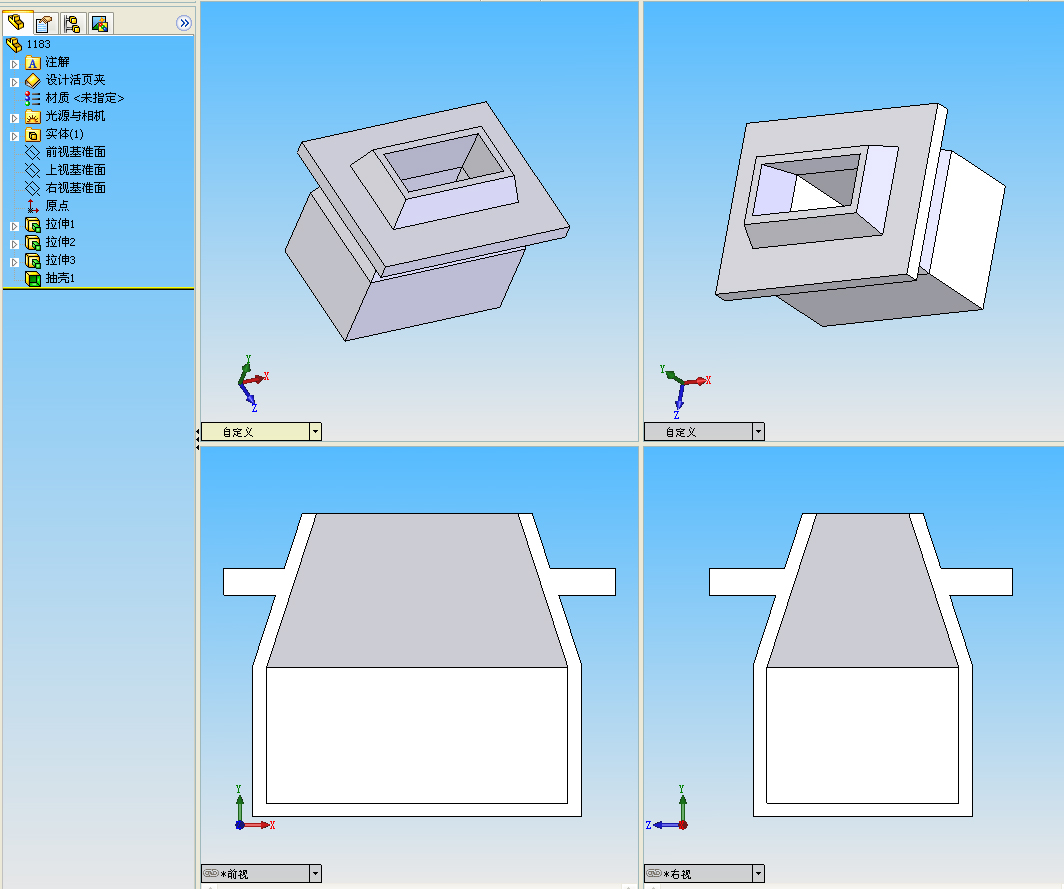This screenshot has height=889, width=1064.
Task: Click the 实体(1) solid bodies folder icon
Action: [x=33, y=134]
